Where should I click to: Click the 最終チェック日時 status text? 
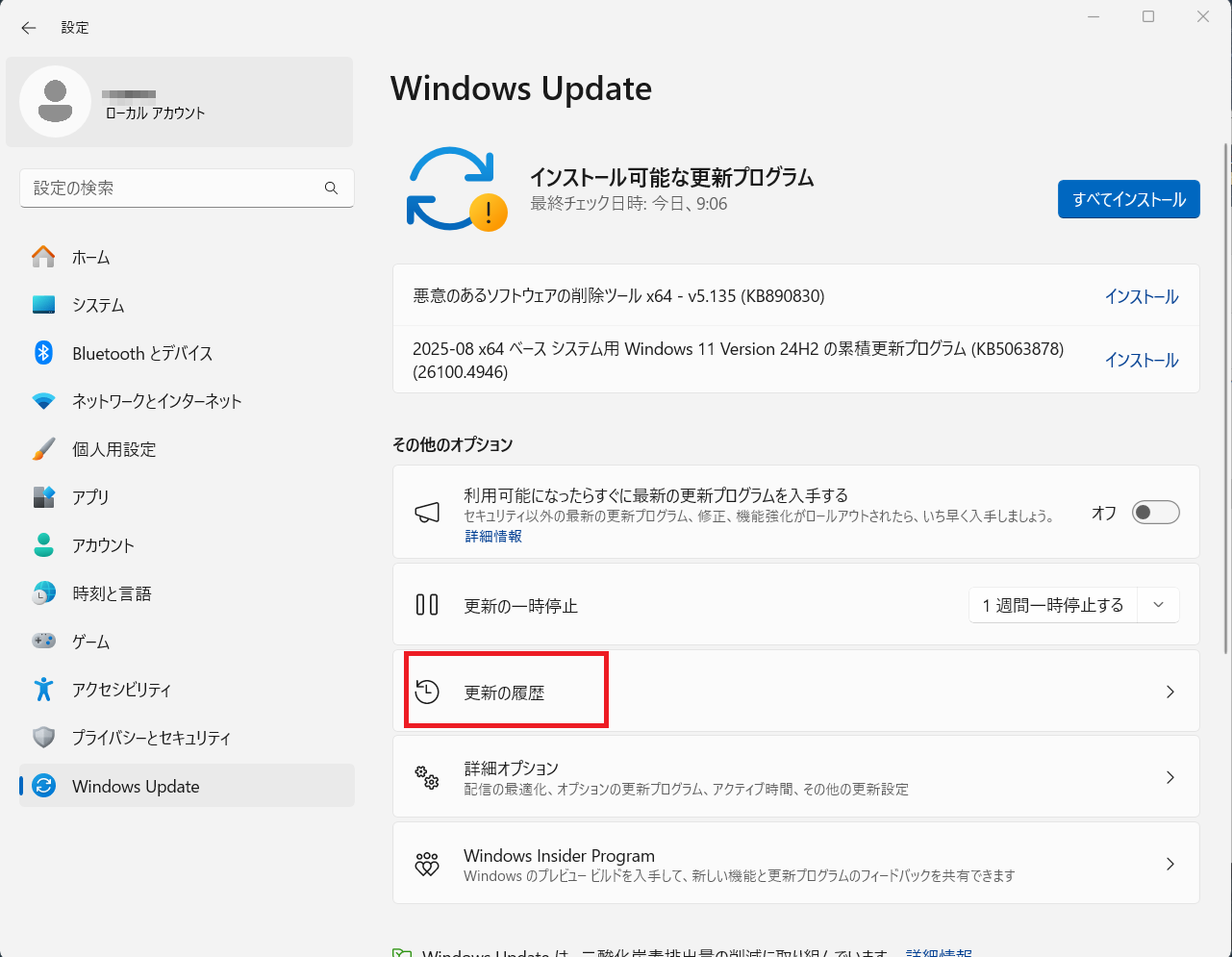[x=629, y=204]
